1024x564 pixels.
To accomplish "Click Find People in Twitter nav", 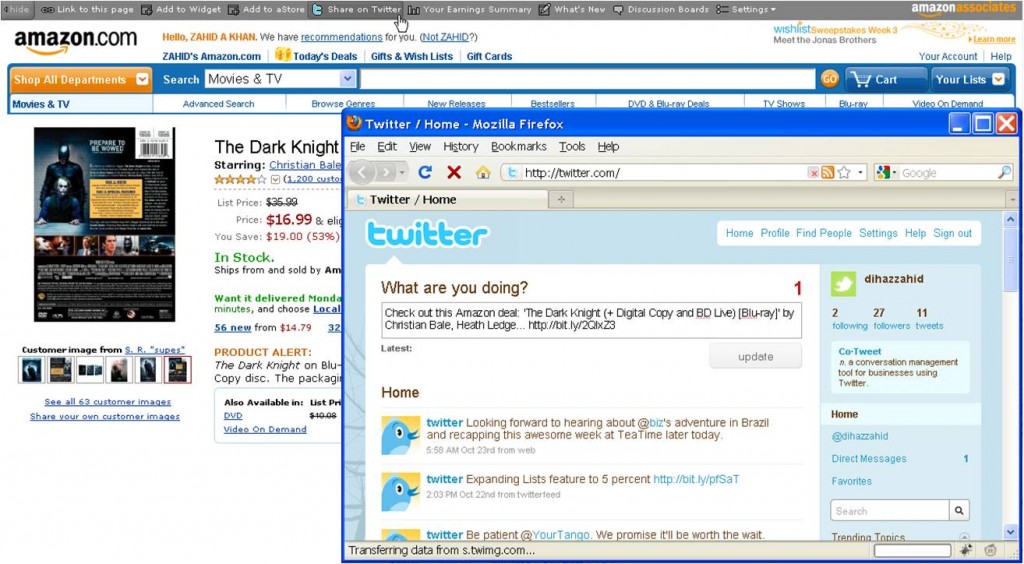I will [824, 233].
